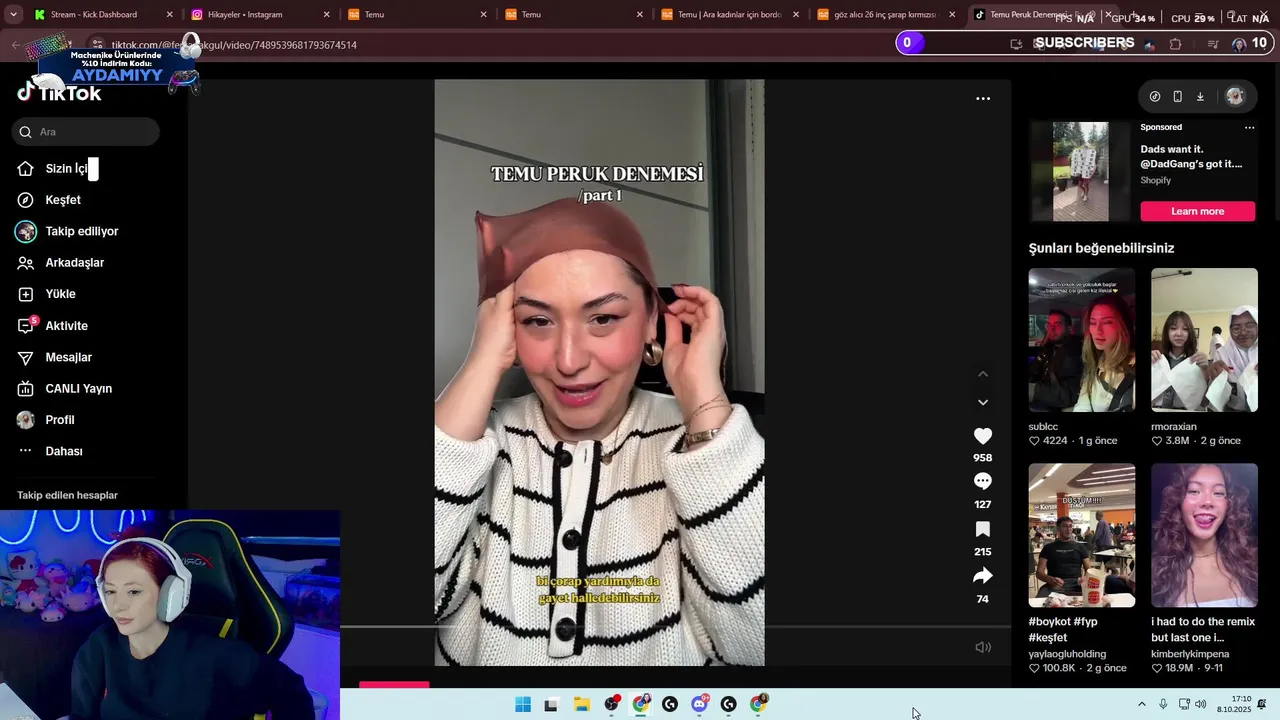Open the video comments

(x=983, y=481)
